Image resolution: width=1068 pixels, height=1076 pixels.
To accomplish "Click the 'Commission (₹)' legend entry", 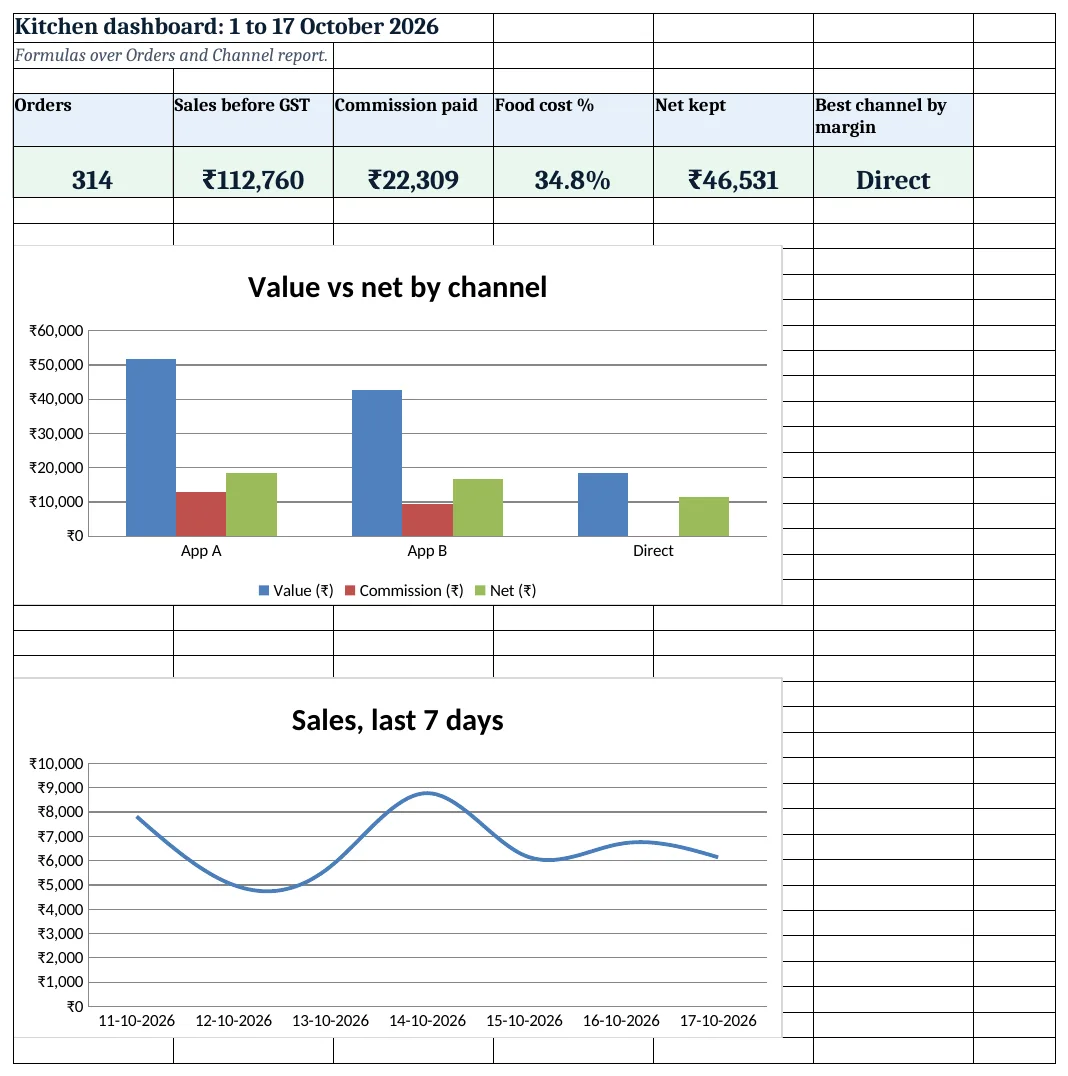I will pos(404,591).
